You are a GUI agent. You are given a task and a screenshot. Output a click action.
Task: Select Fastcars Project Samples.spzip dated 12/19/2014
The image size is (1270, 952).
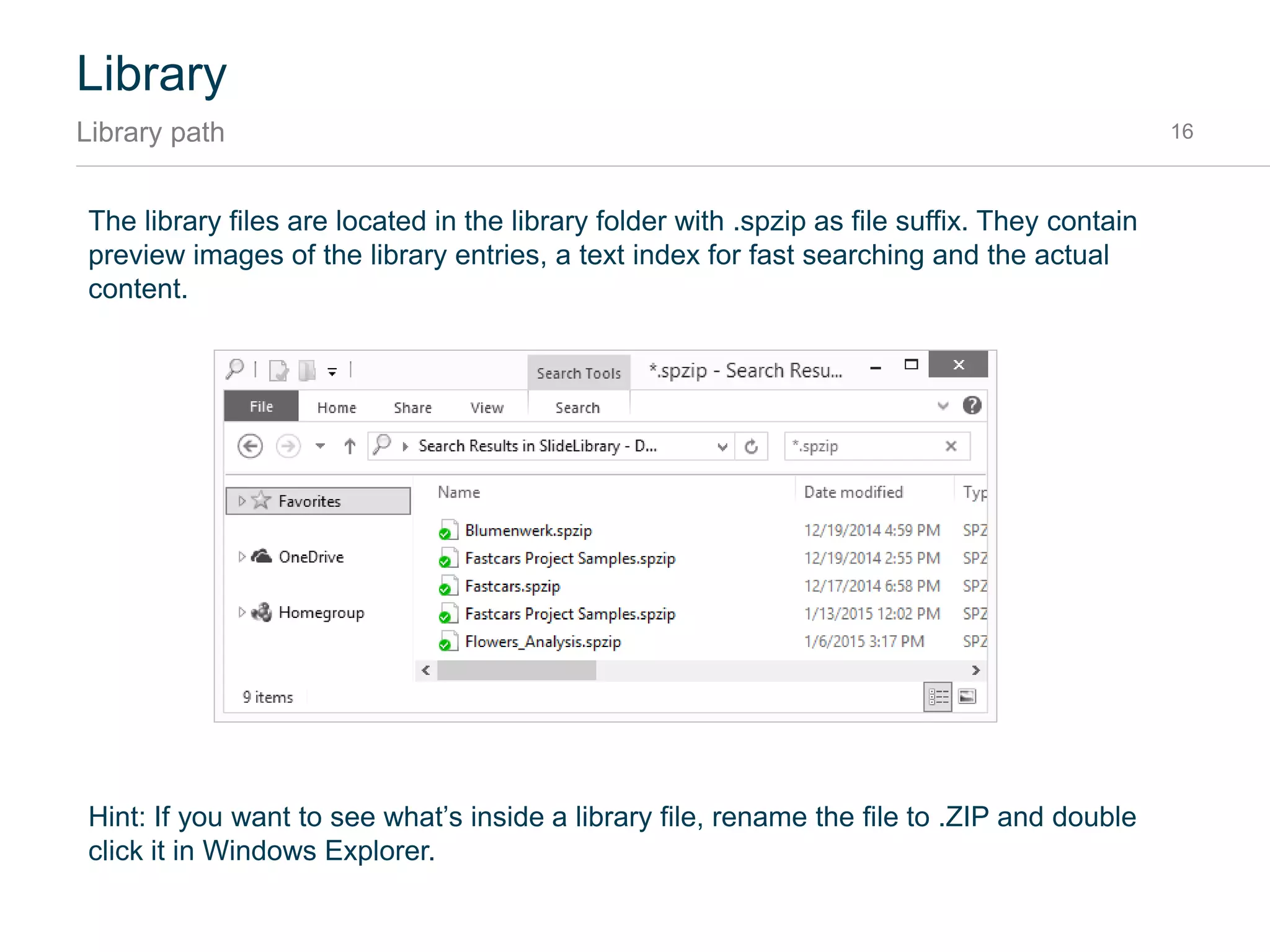coord(570,558)
